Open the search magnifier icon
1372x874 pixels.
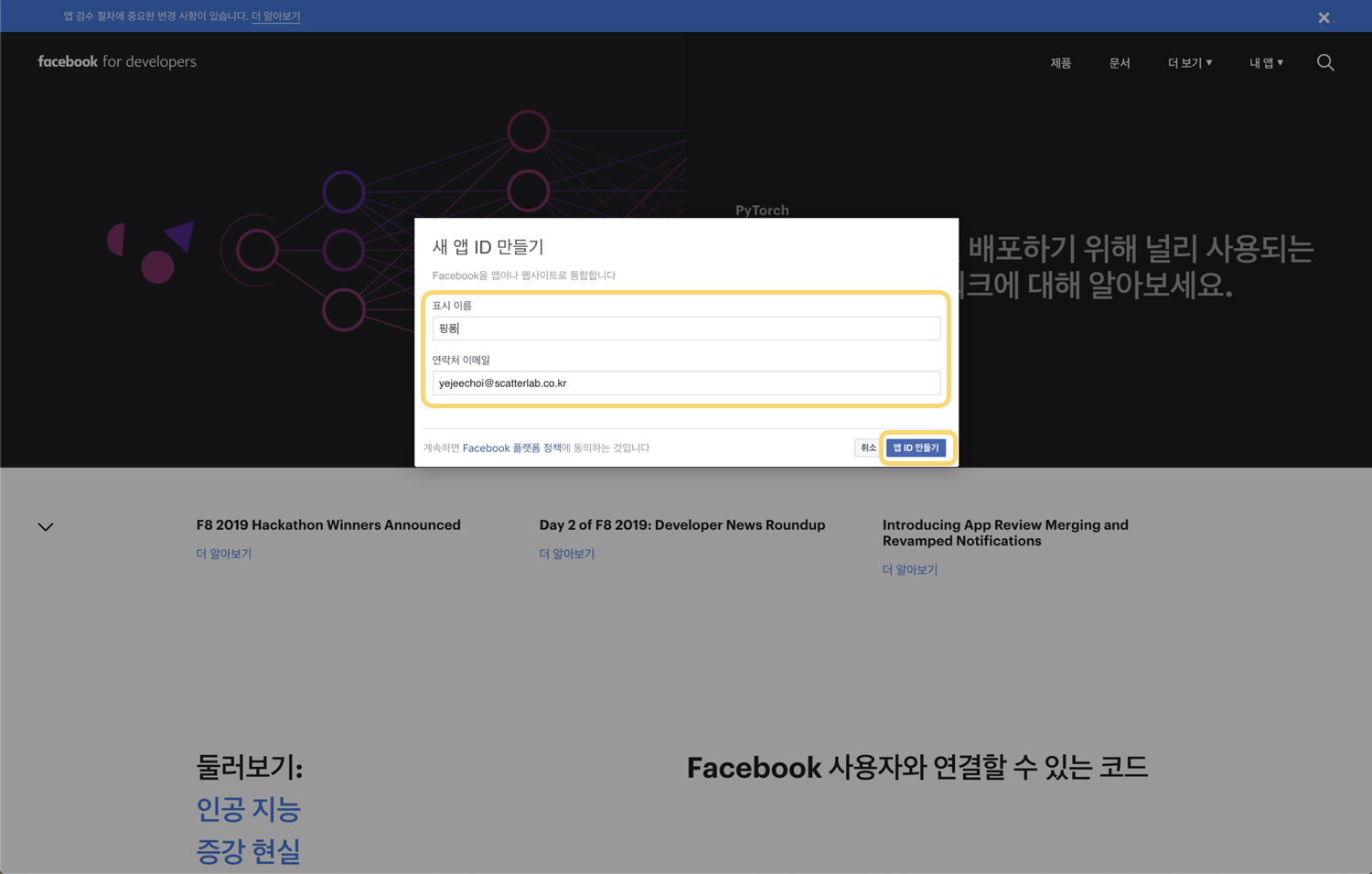[x=1325, y=62]
